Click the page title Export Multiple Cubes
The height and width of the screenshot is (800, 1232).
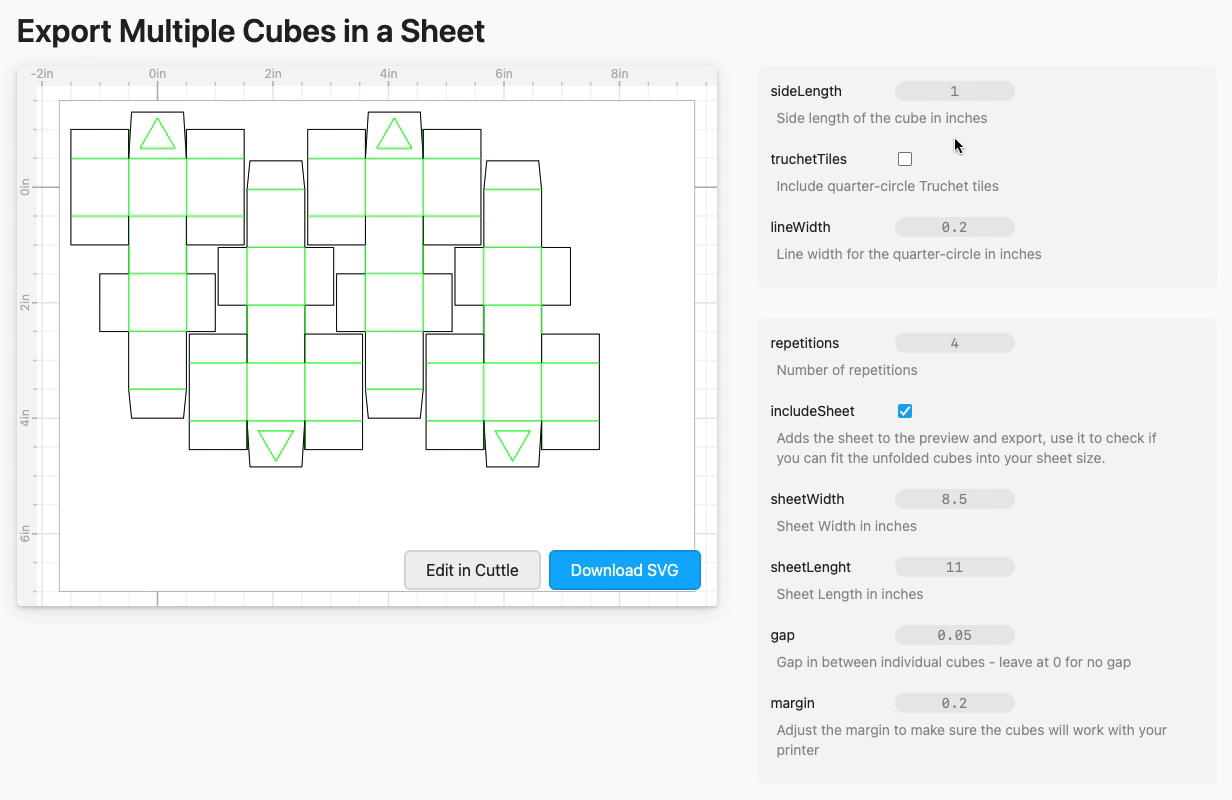pos(250,31)
